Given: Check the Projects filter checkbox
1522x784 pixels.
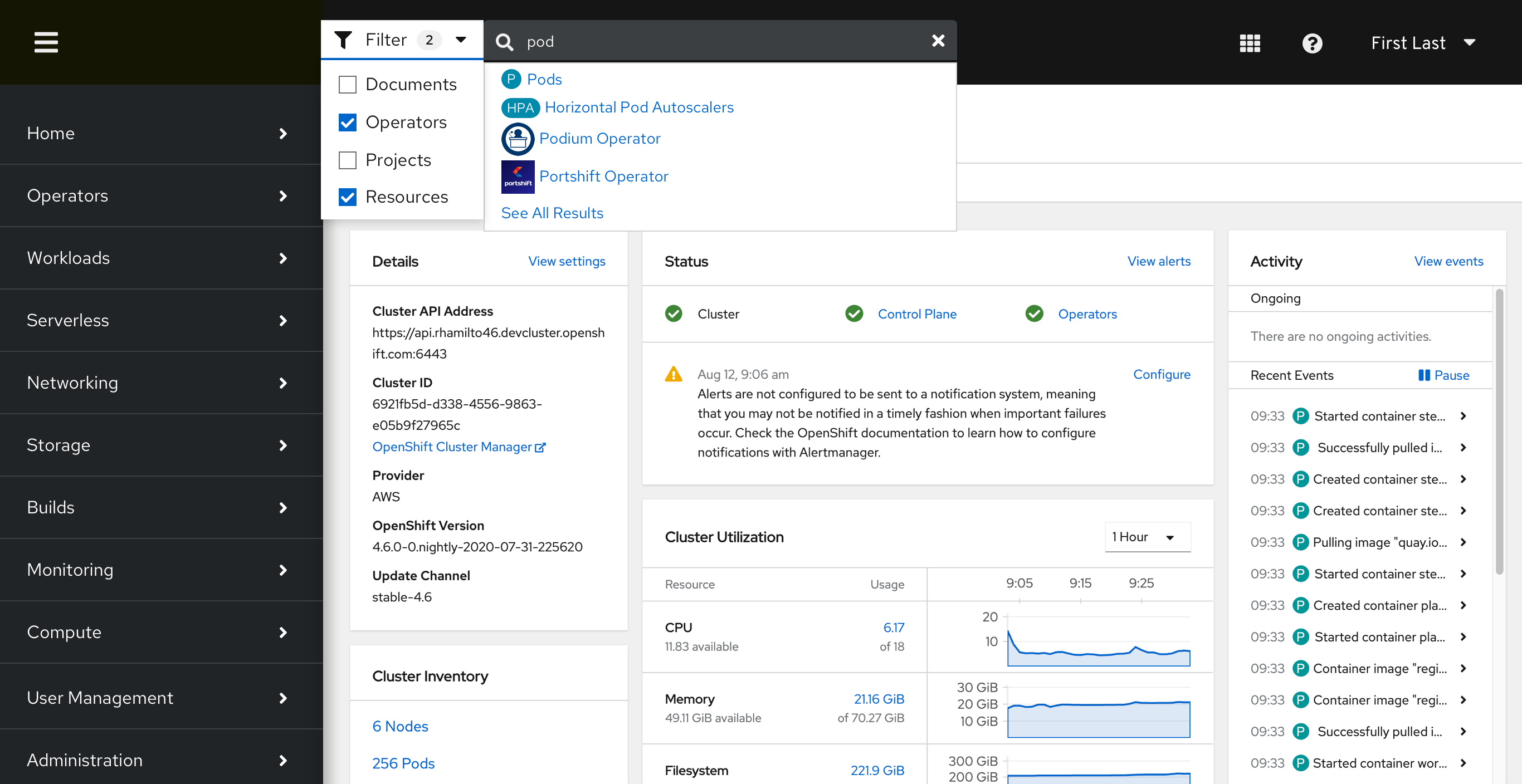Looking at the screenshot, I should 348,160.
